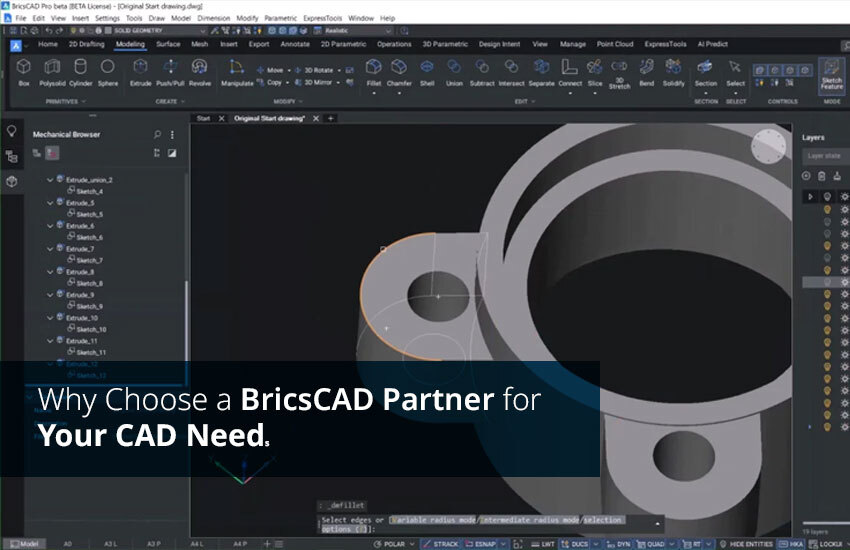The image size is (850, 550).
Task: Select the Sphere primitive tool
Action: pos(108,72)
